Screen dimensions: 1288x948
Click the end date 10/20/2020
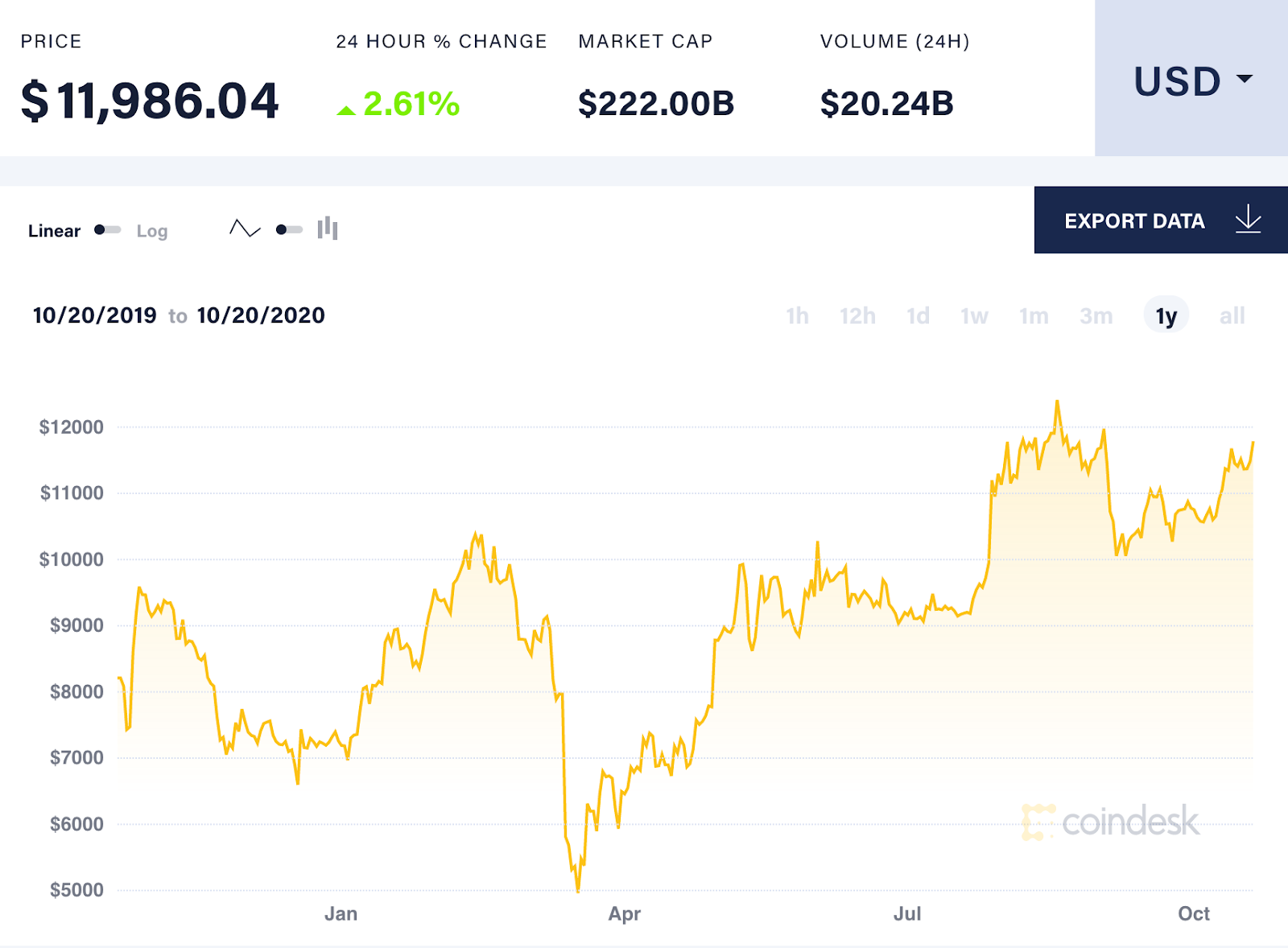tap(261, 315)
